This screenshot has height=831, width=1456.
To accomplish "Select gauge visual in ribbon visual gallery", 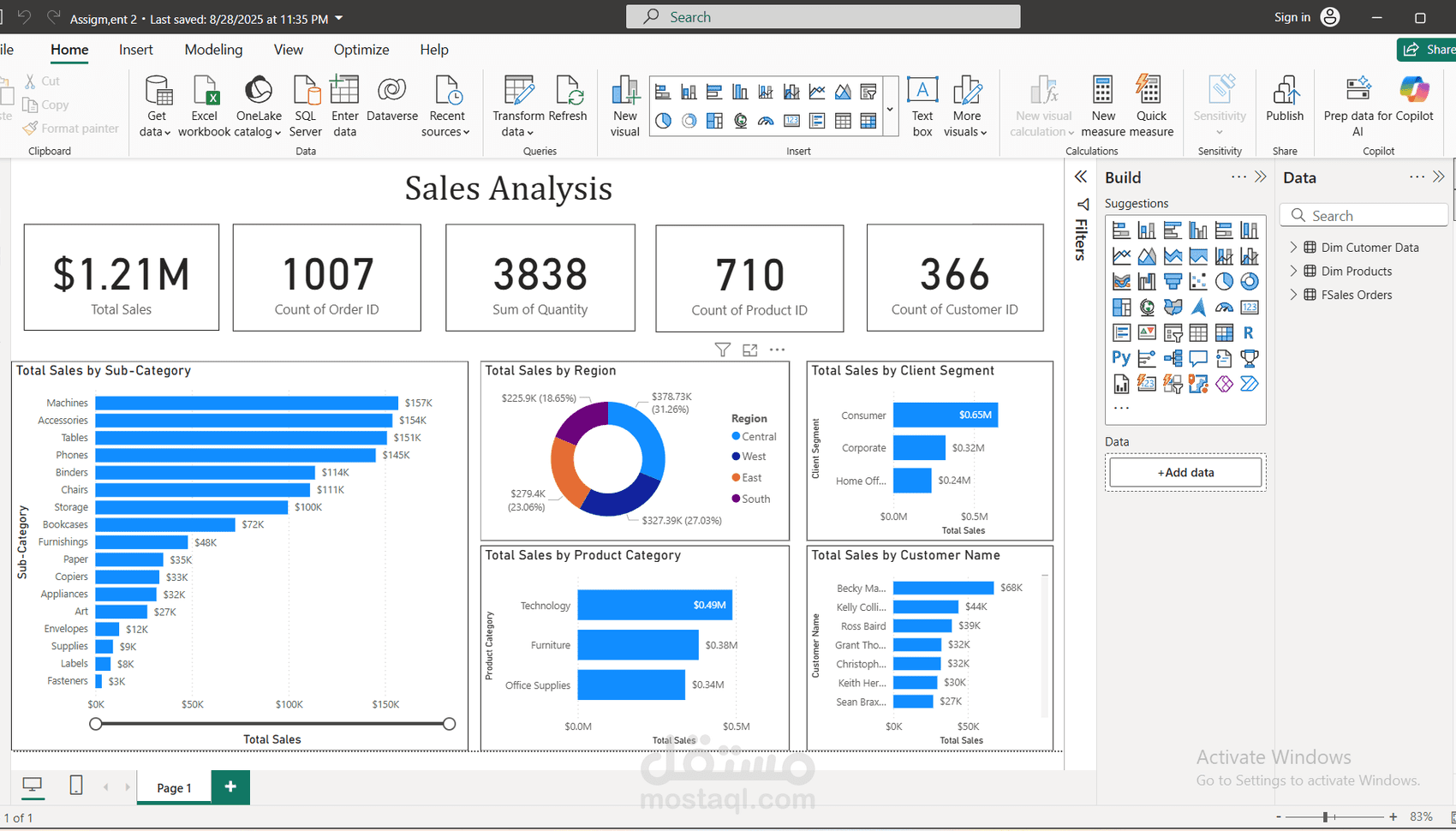I will (766, 121).
